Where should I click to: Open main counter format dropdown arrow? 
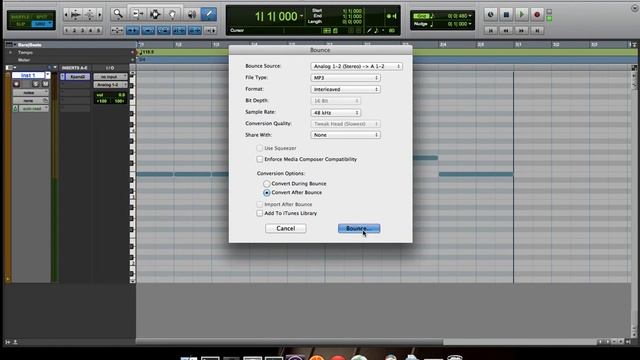click(x=302, y=16)
